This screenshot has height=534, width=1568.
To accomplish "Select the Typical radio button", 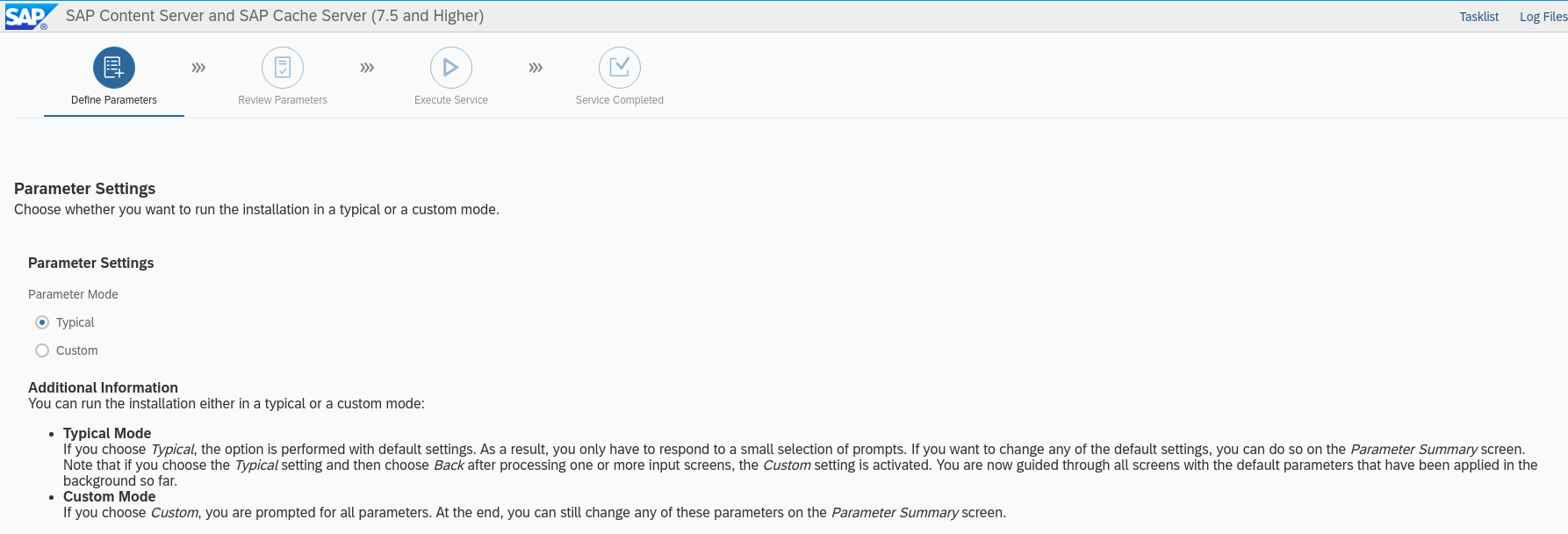I will tap(42, 322).
